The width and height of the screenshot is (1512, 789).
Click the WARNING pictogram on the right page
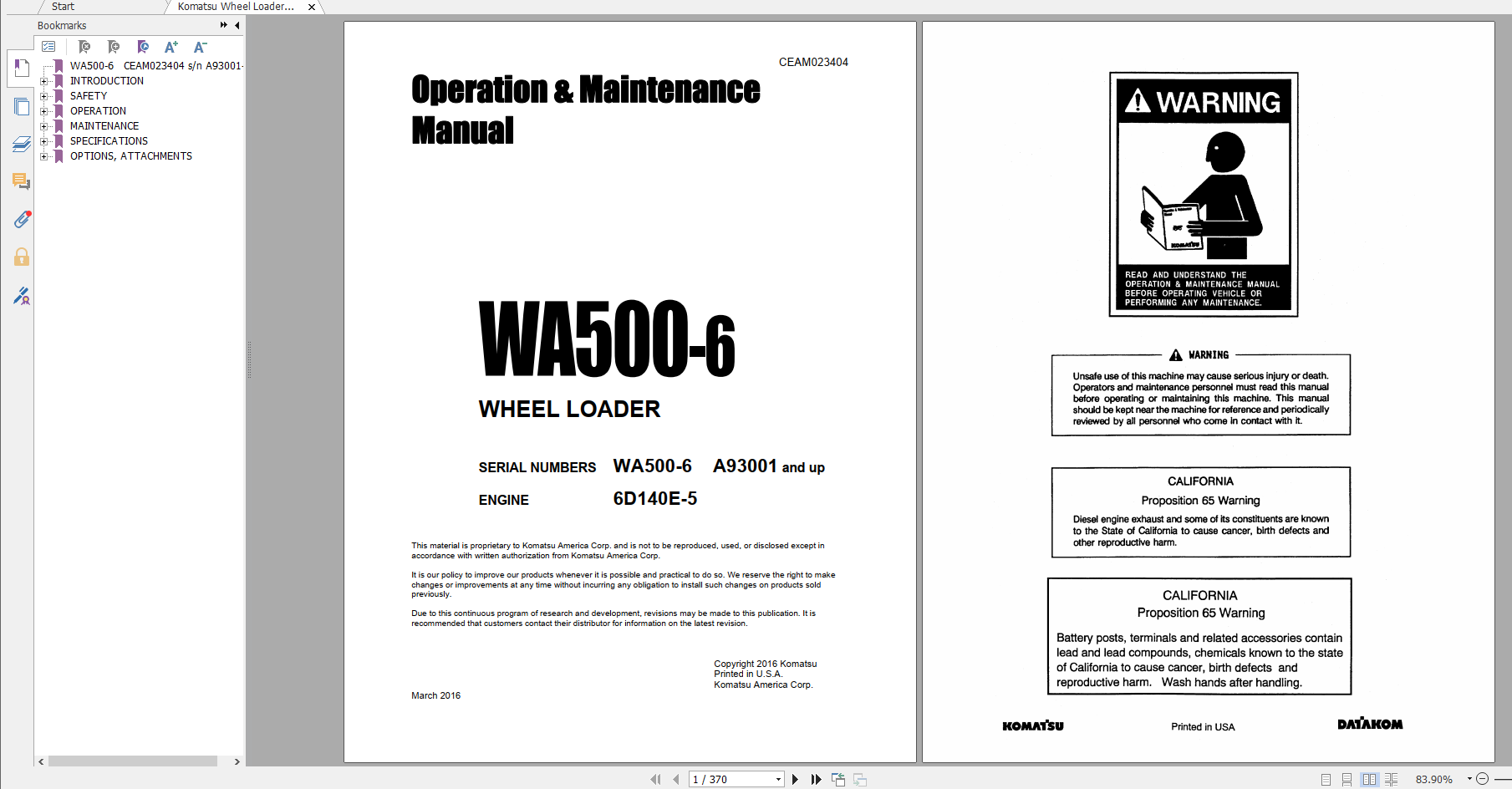tap(1204, 194)
